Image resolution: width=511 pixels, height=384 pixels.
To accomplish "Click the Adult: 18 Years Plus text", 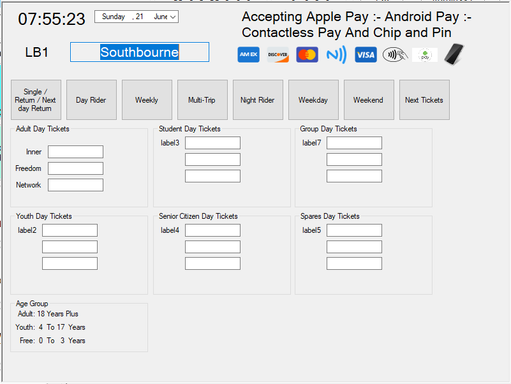I will click(48, 314).
